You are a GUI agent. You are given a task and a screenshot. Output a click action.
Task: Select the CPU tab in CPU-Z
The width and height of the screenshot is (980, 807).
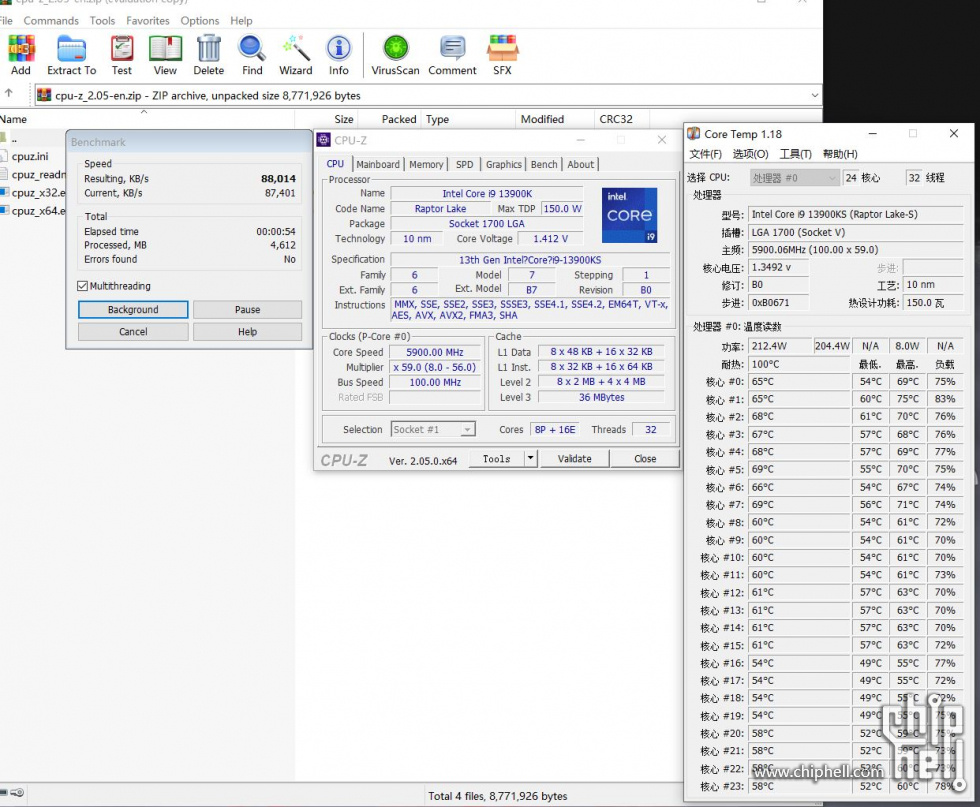point(336,164)
